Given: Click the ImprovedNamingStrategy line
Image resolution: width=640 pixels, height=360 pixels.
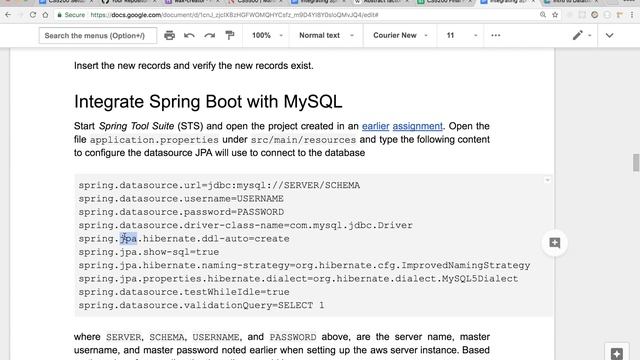Looking at the screenshot, I should (x=304, y=266).
